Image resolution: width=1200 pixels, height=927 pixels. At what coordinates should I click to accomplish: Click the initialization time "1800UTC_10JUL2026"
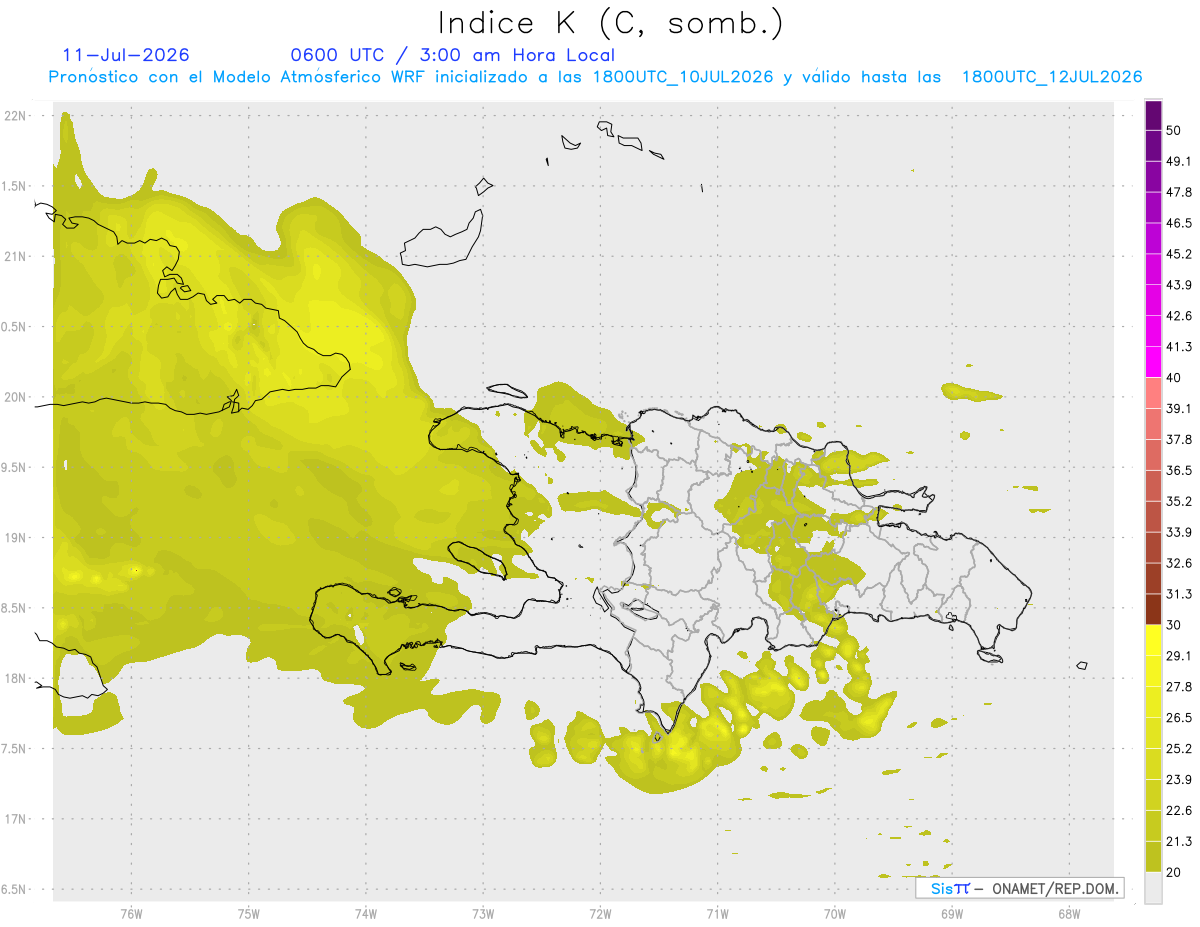683,77
